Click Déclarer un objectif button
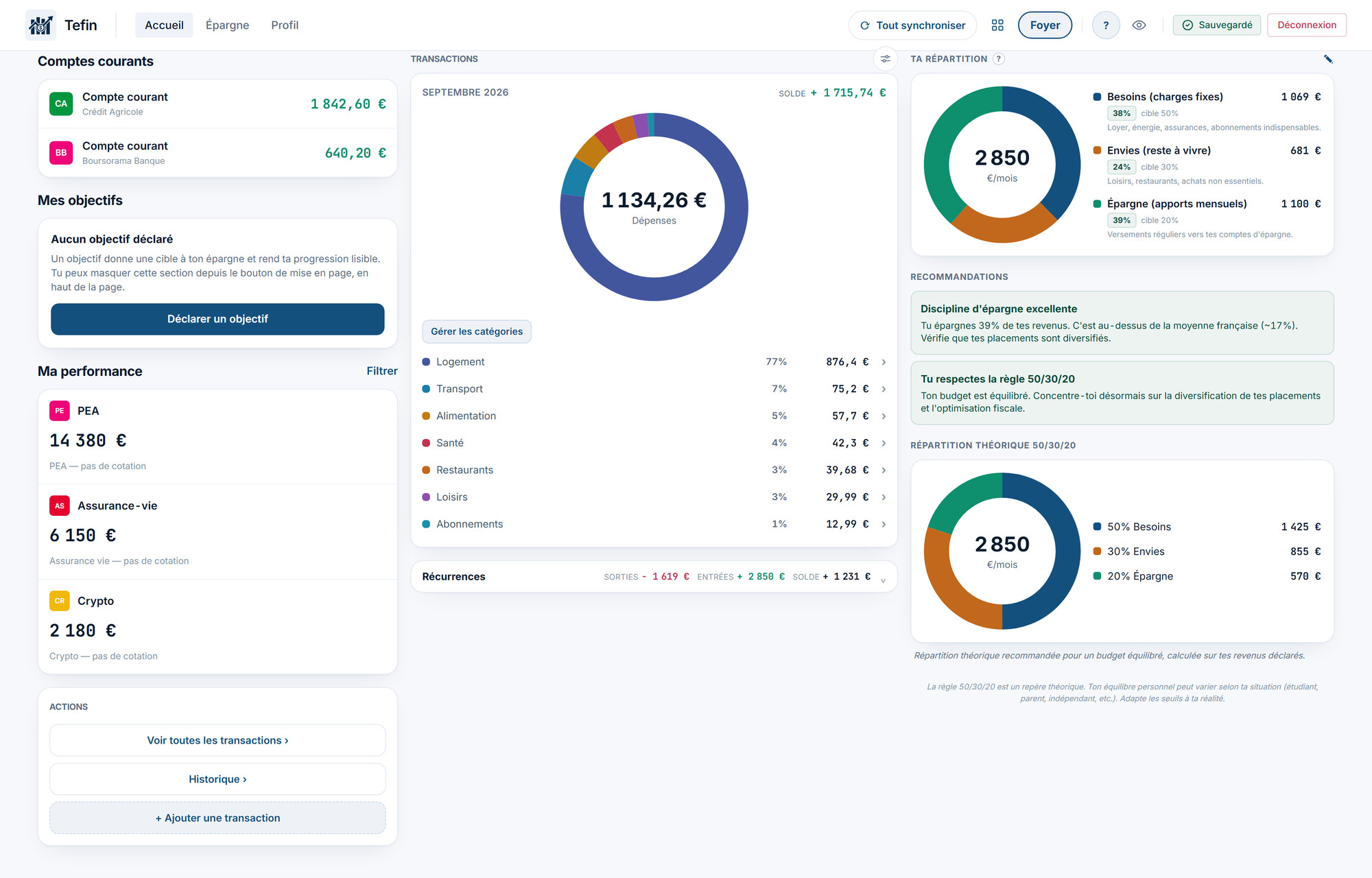1372x878 pixels. [217, 319]
